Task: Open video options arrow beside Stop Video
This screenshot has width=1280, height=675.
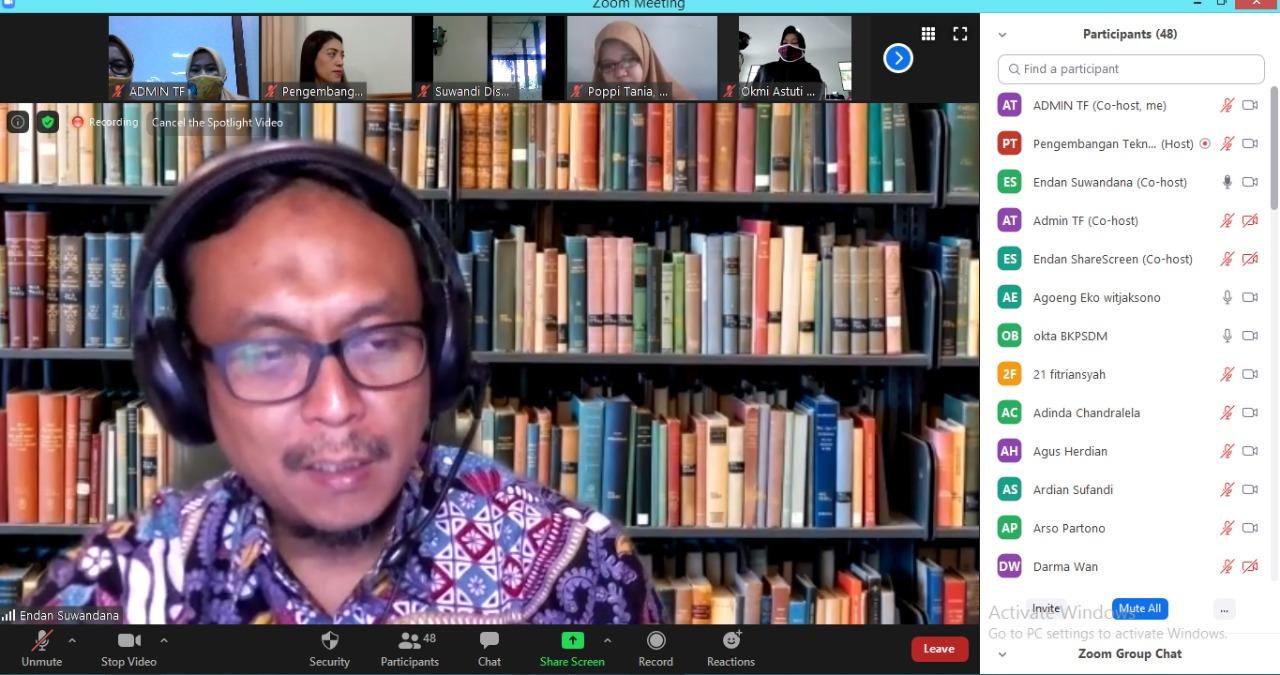Action: 164,640
